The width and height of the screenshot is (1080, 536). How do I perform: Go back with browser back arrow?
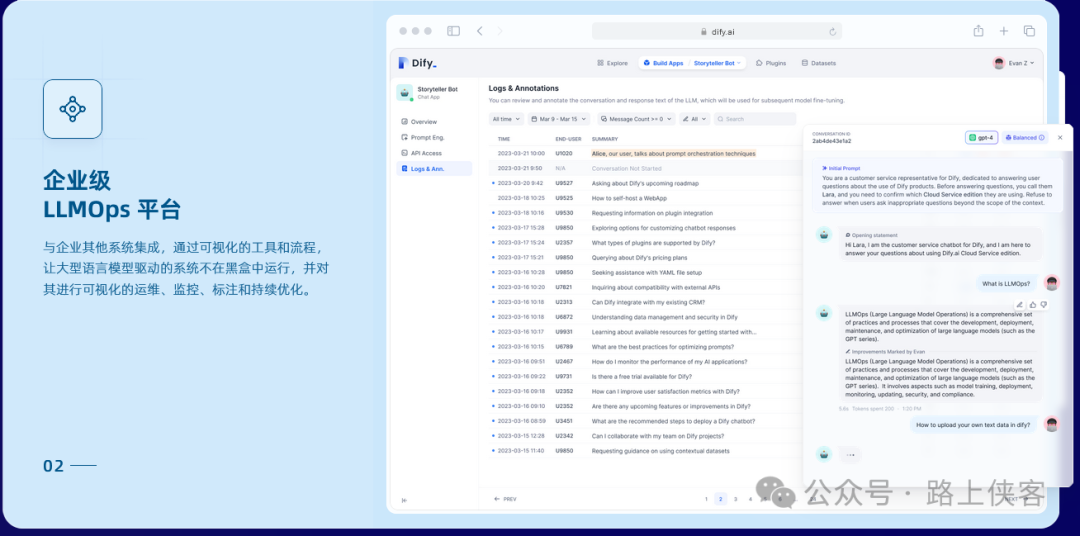pos(480,31)
